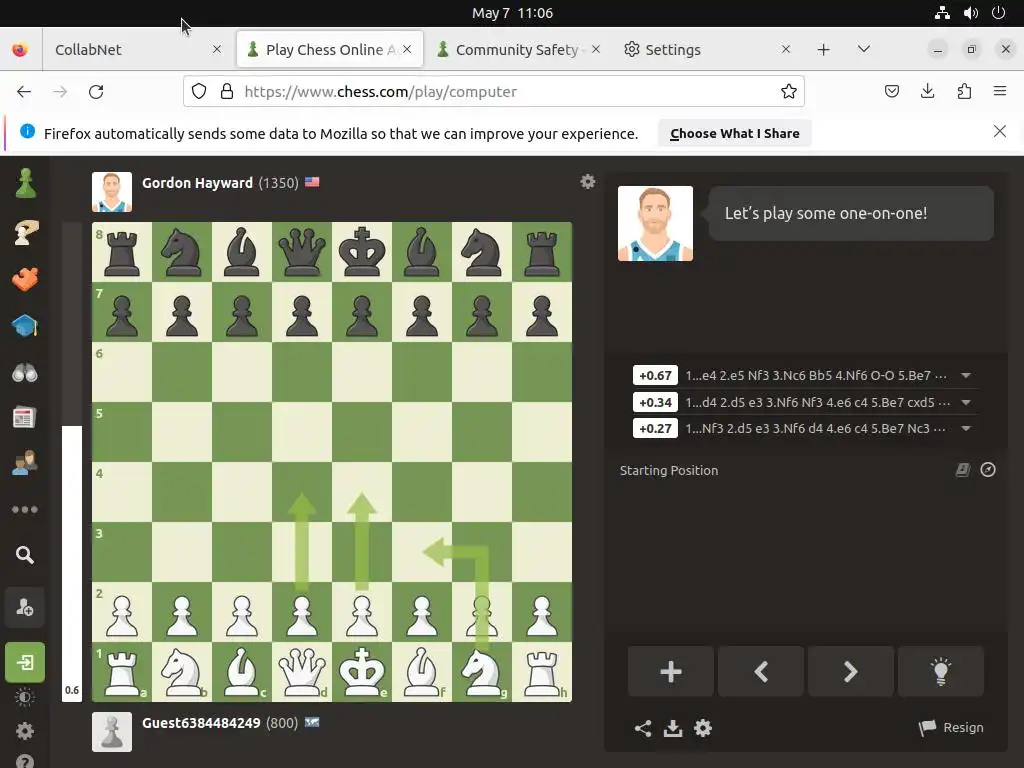Click the Guest6384484249 player name
This screenshot has width=1024, height=768.
(x=201, y=723)
